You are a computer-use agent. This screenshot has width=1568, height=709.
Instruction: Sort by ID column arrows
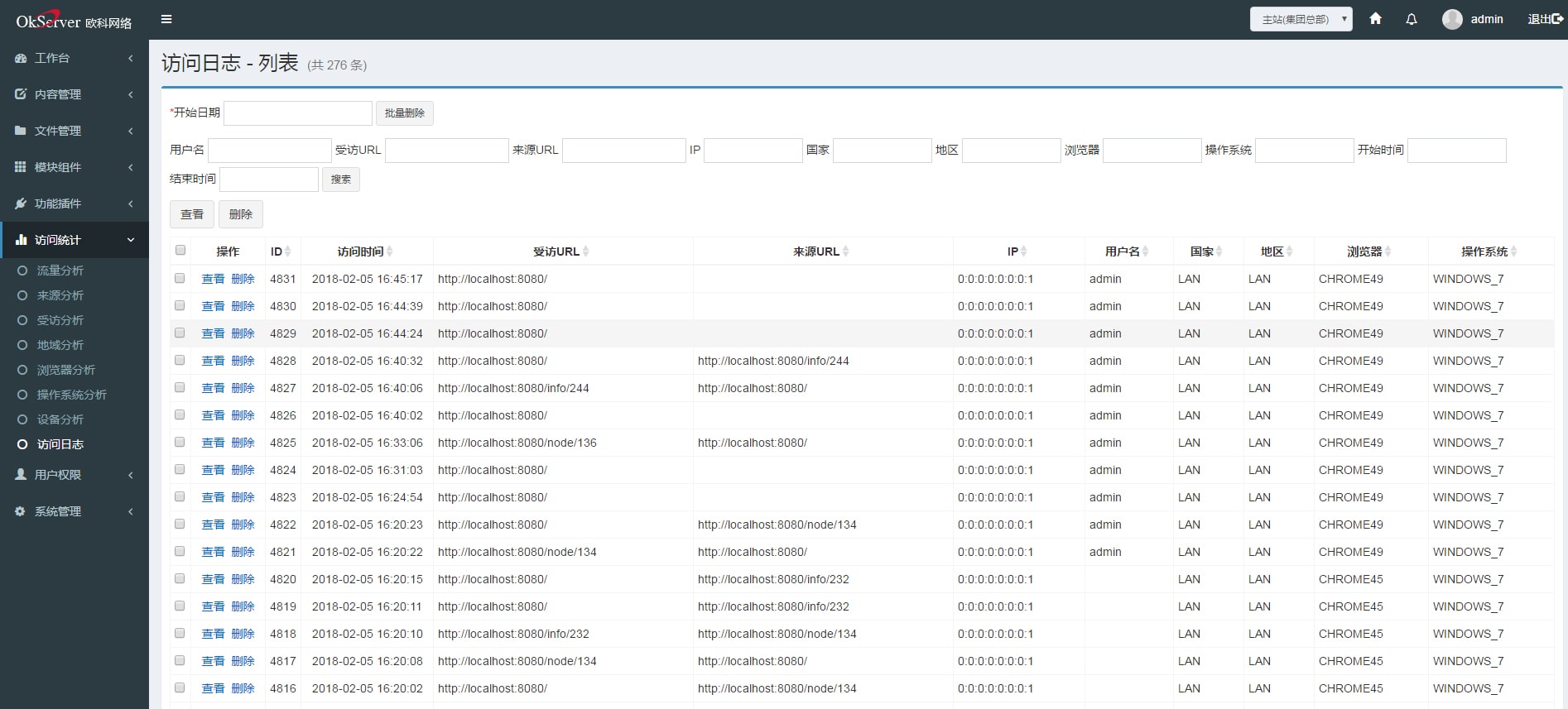click(x=288, y=252)
